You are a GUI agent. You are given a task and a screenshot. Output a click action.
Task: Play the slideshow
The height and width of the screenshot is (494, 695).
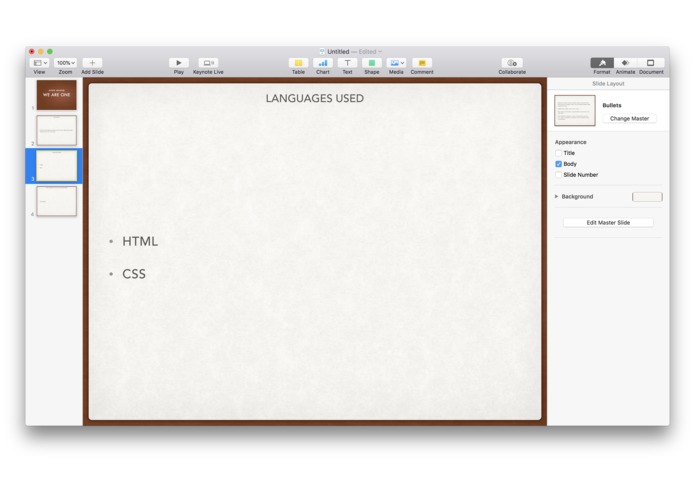tap(179, 63)
